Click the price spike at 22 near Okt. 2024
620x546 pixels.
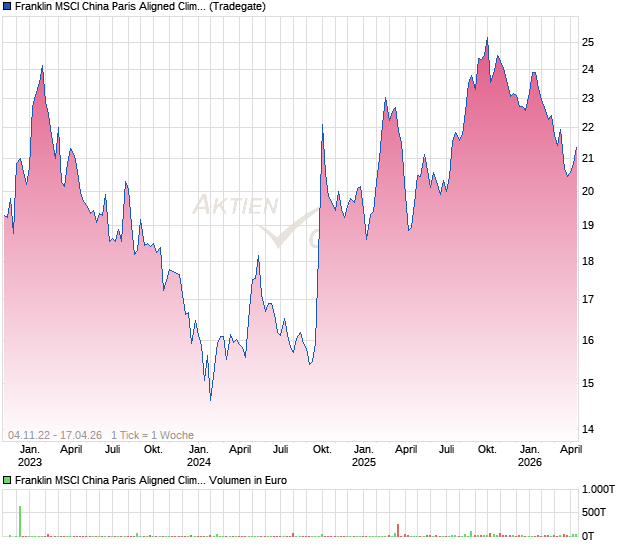[323, 125]
